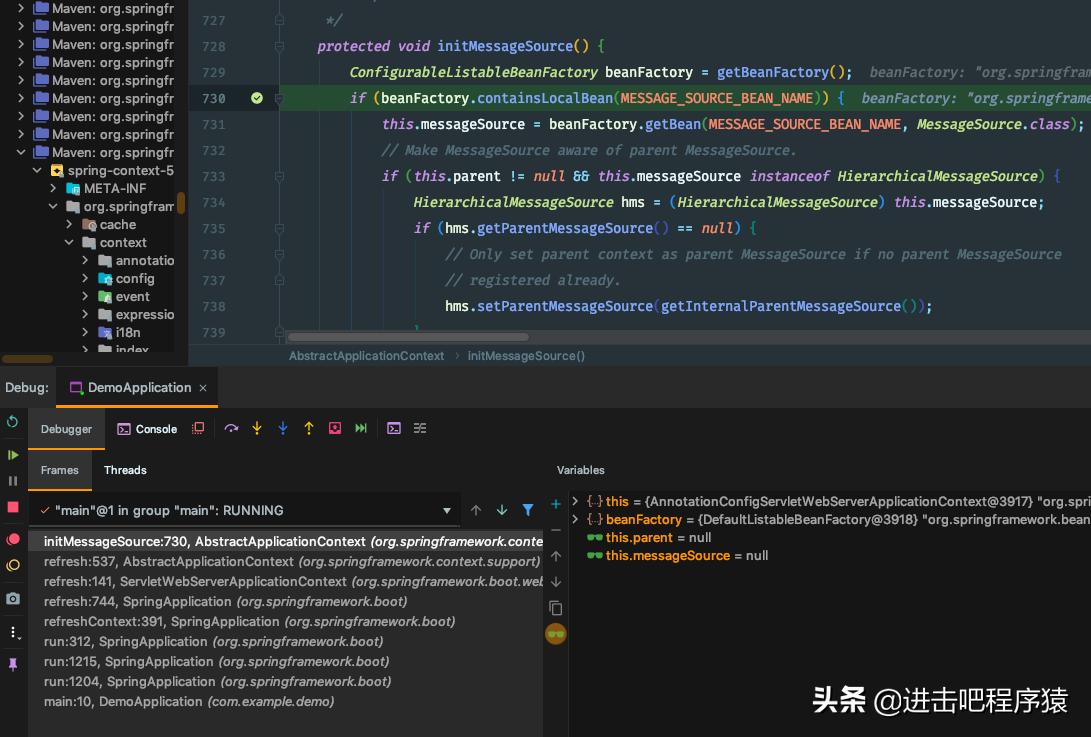
Task: Click the Step Over debug icon
Action: [231, 428]
